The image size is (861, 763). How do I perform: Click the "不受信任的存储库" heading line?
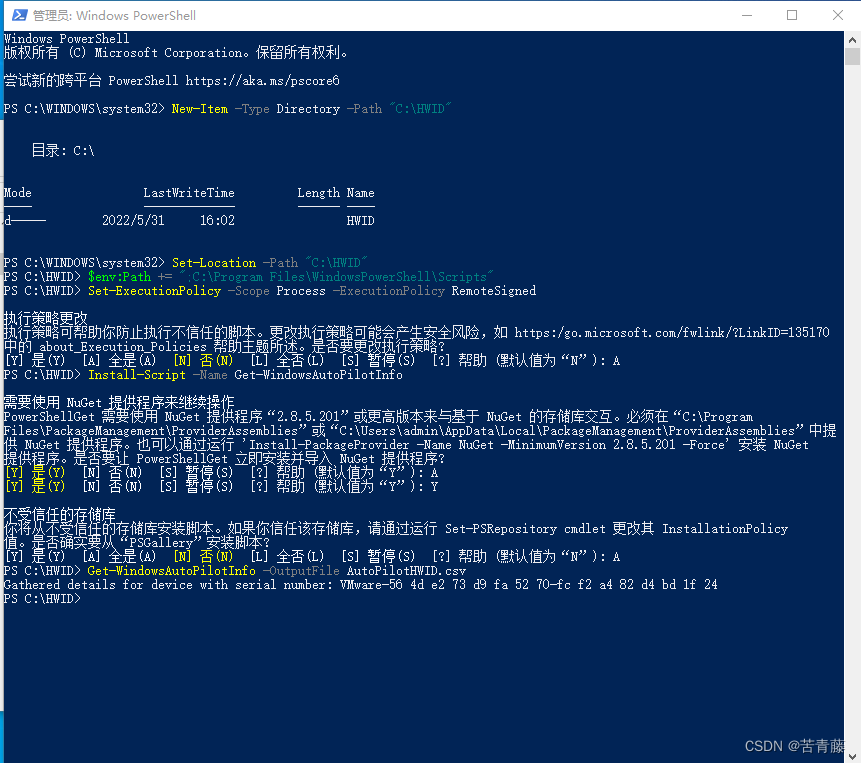click(60, 514)
